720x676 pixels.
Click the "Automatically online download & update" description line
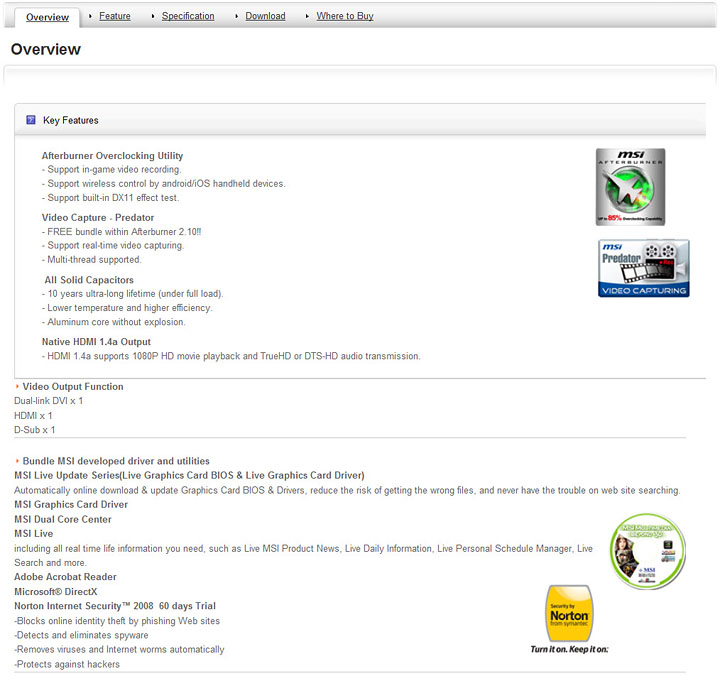pyautogui.click(x=347, y=490)
